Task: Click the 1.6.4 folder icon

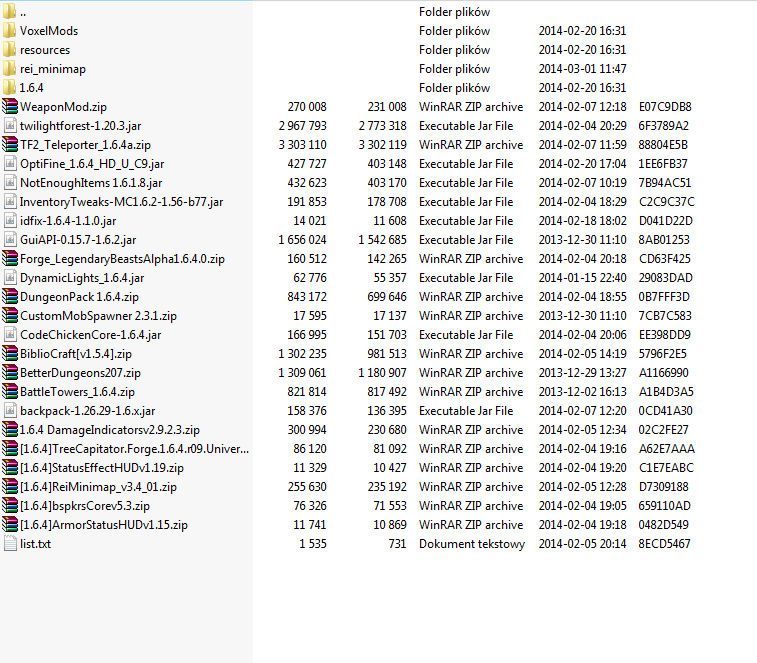Action: point(9,87)
